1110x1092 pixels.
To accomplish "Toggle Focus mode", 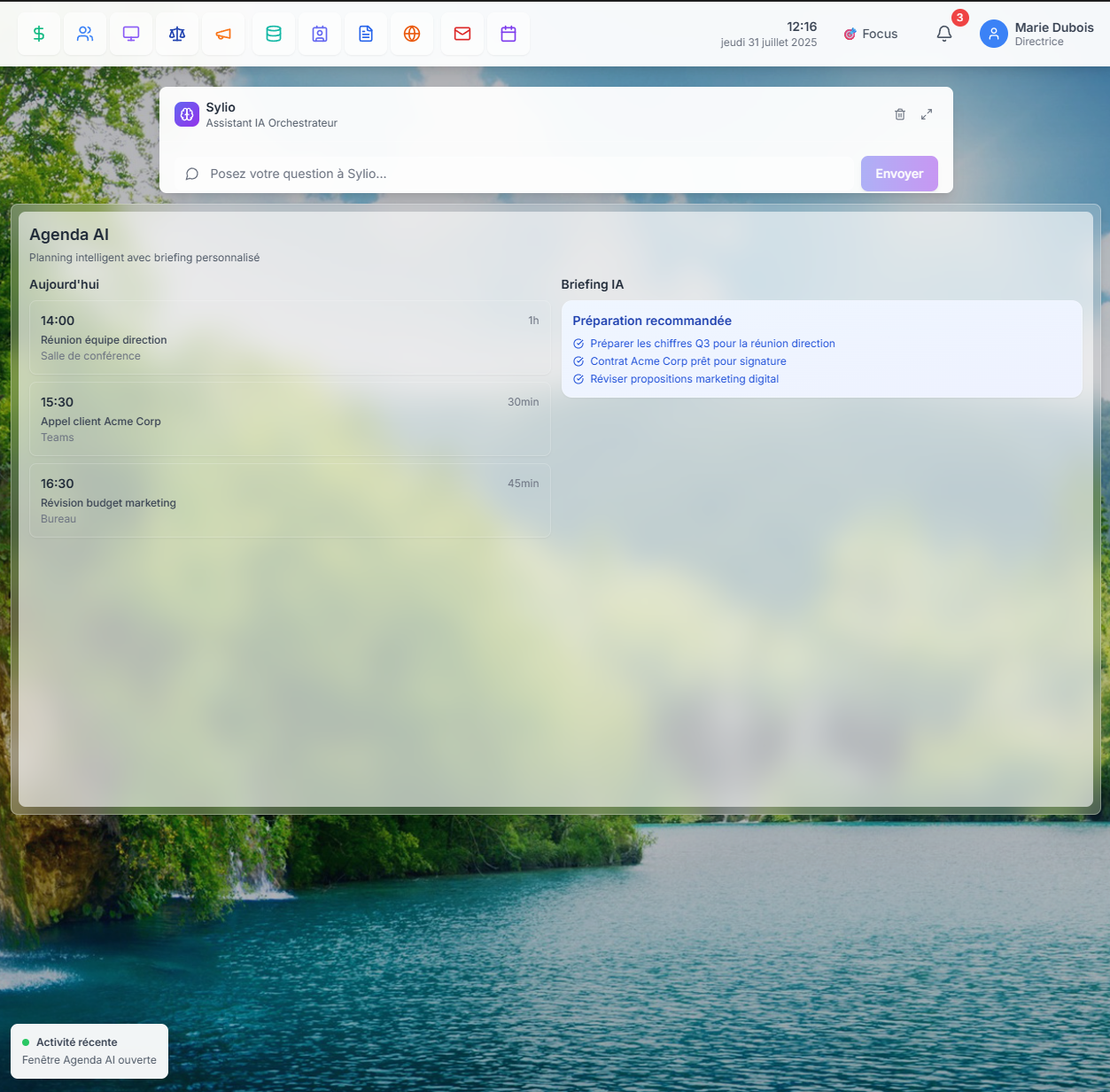I will click(x=871, y=34).
